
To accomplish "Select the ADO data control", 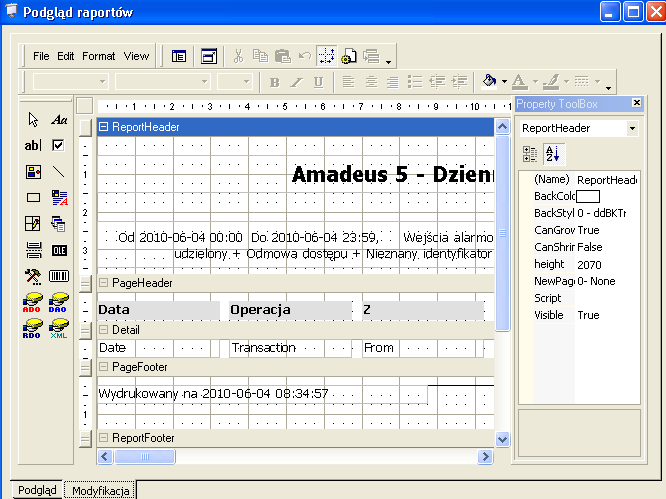I will 32,302.
